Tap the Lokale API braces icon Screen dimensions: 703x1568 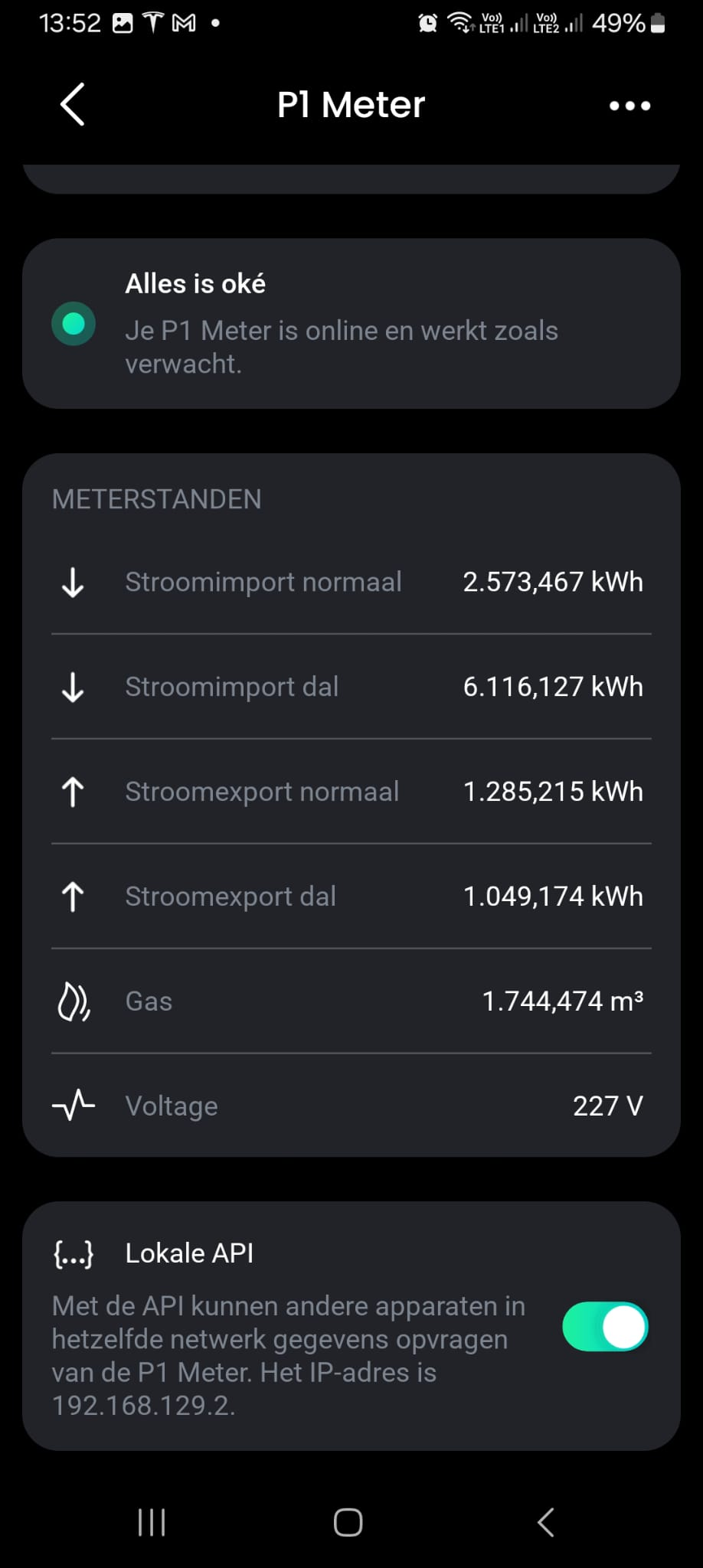pos(74,1254)
